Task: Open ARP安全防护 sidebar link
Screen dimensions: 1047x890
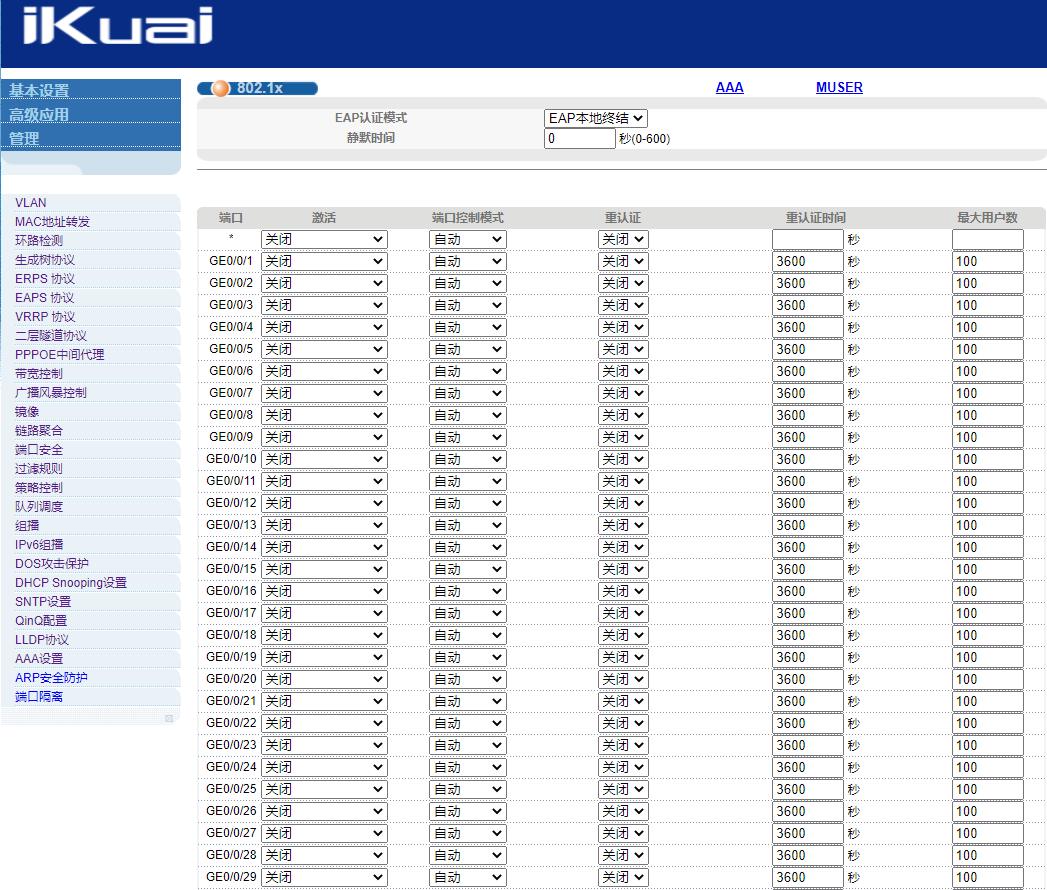Action: [x=51, y=678]
